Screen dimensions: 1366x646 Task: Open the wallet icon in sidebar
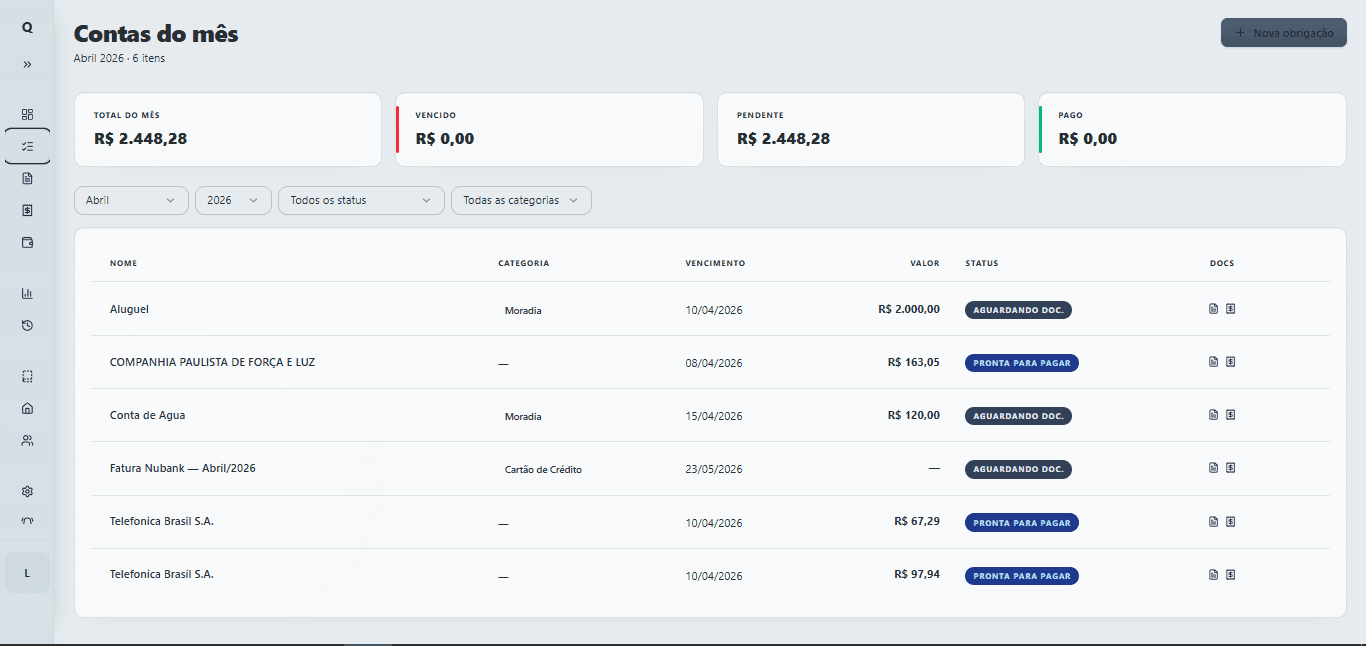point(27,242)
